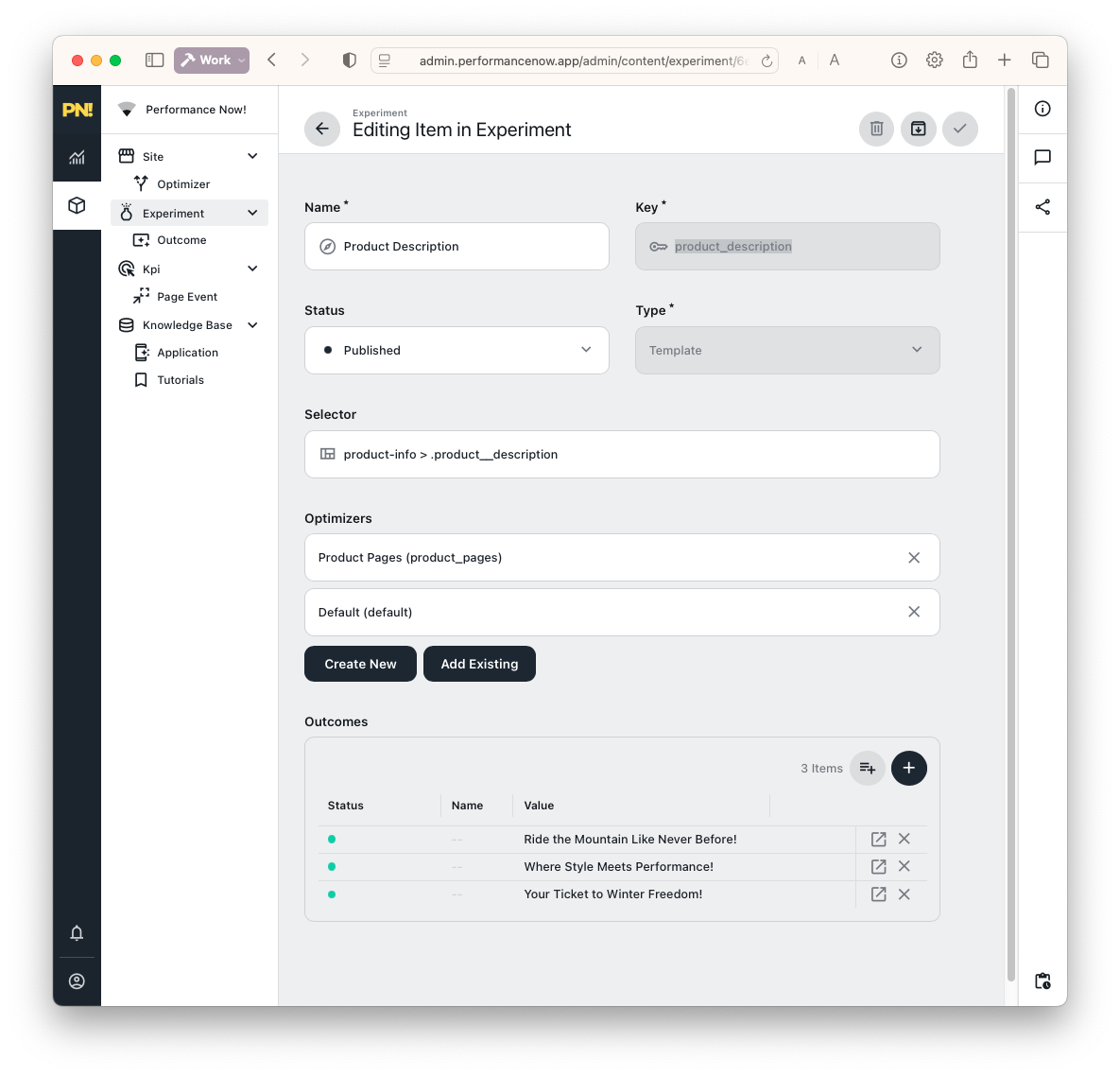
Task: Select Site in navigation
Action: coord(153,156)
